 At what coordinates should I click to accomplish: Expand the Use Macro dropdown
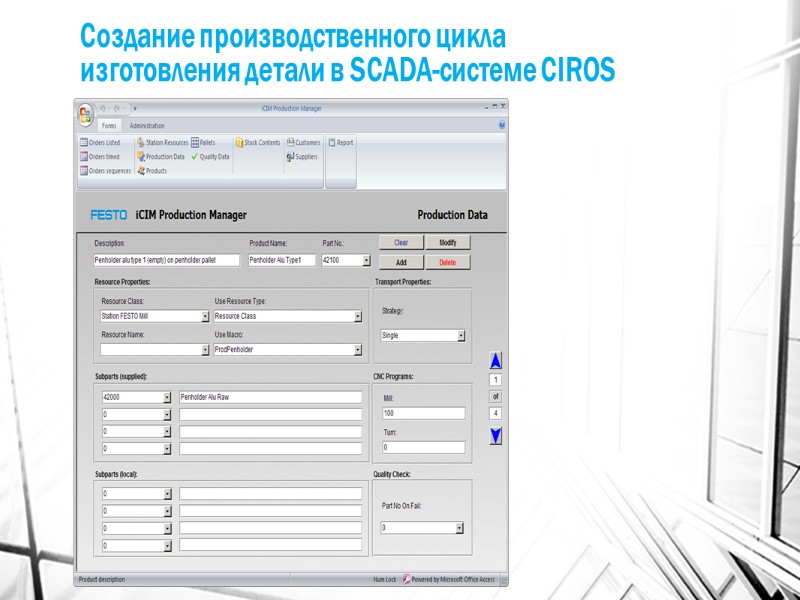click(358, 350)
